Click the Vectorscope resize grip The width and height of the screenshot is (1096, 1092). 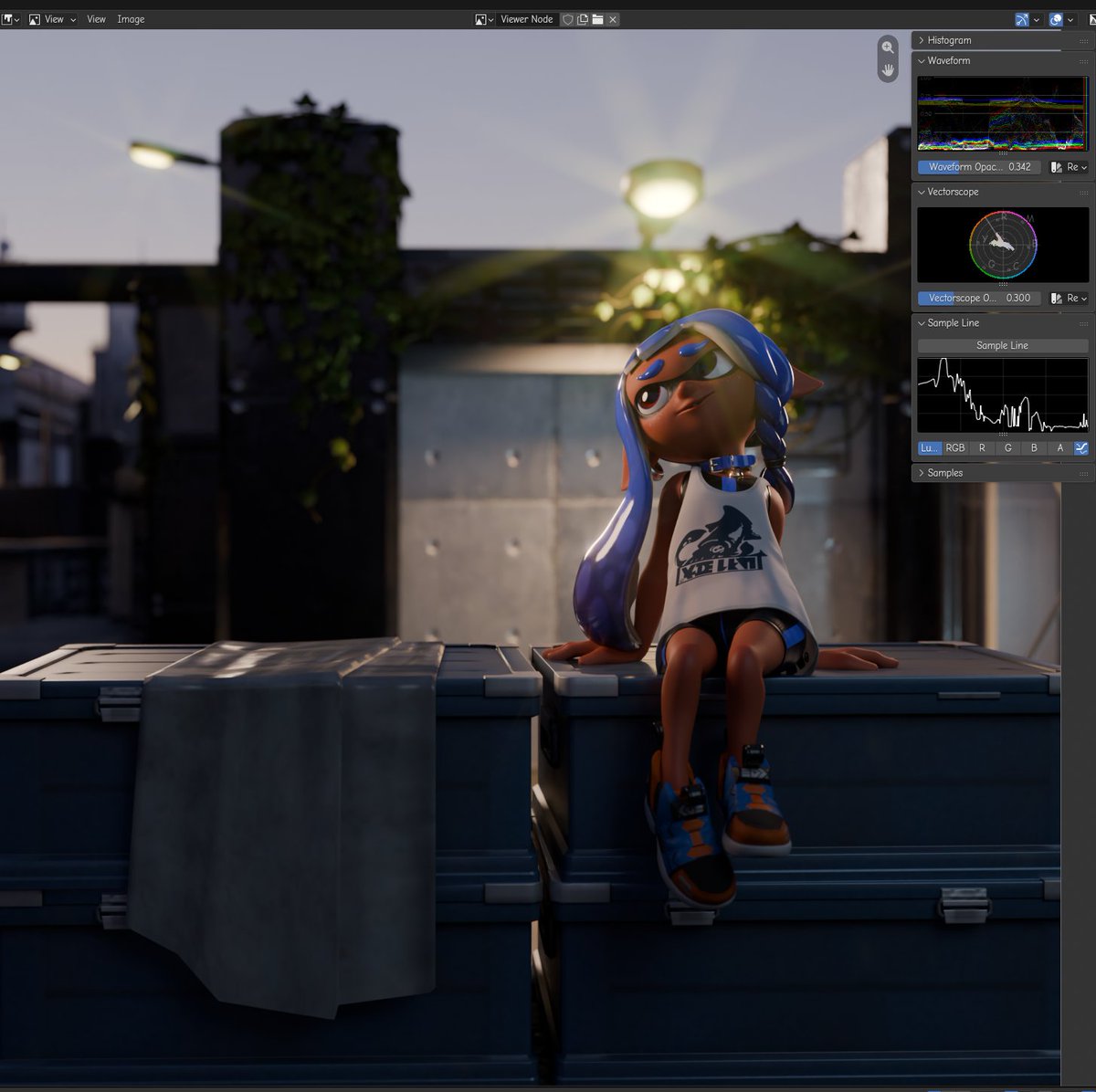point(1003,286)
